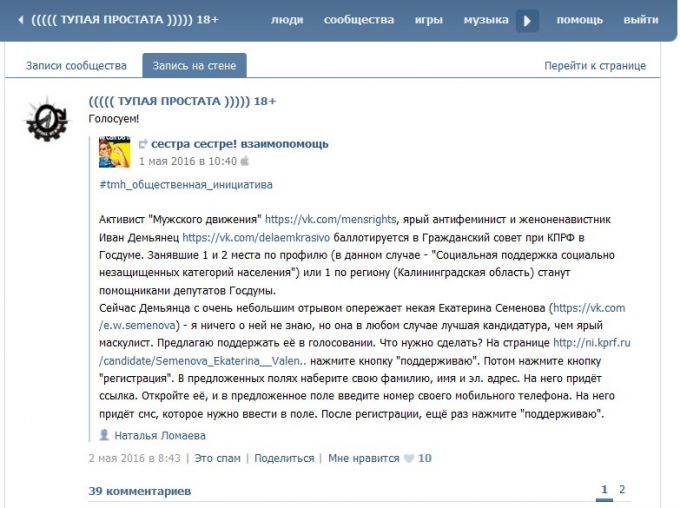Select the Запись на стене tab
The height and width of the screenshot is (508, 680).
194,66
